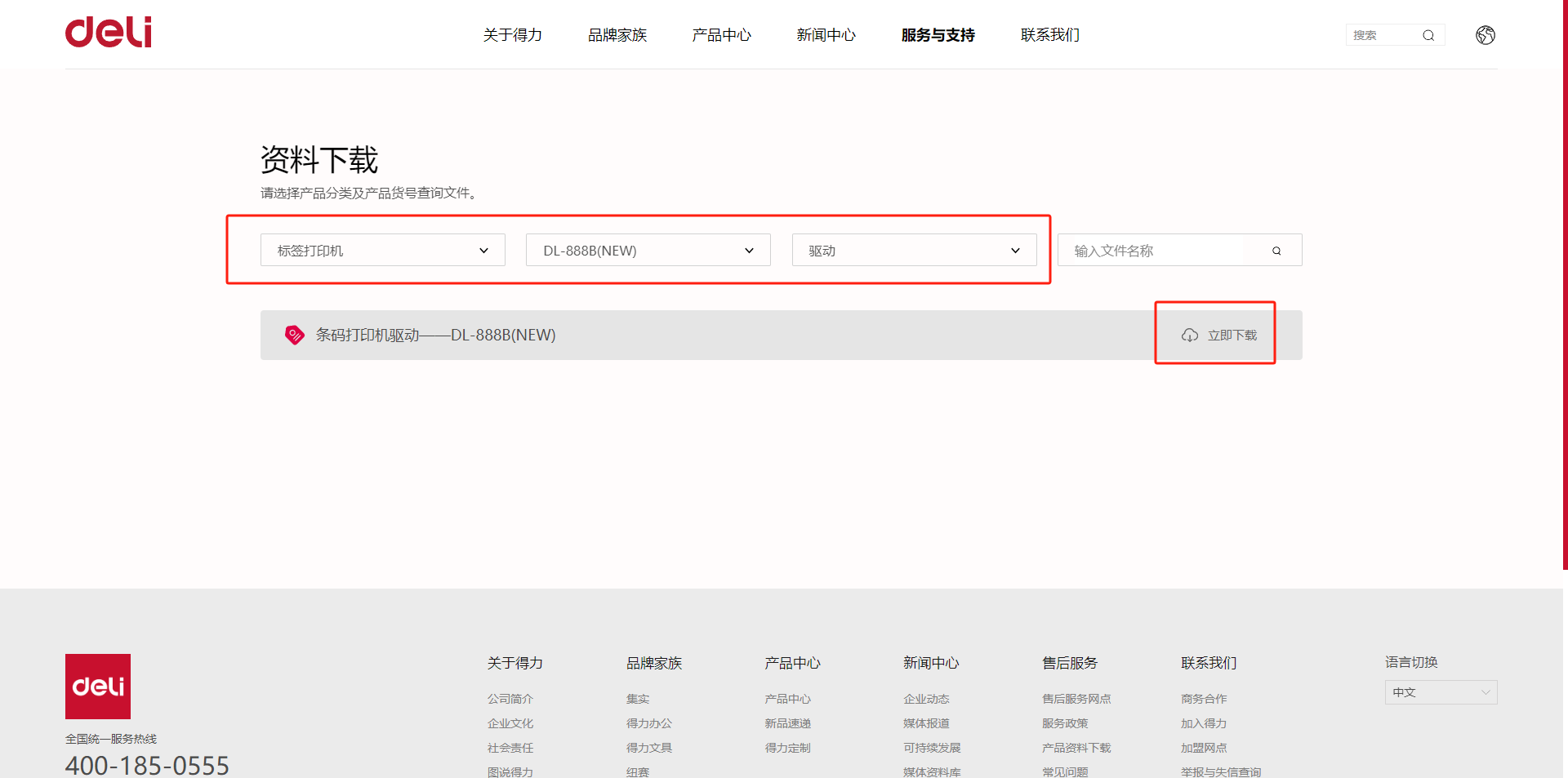Focus the header 搜索 search box
This screenshot has width=1568, height=778.
coord(1380,35)
